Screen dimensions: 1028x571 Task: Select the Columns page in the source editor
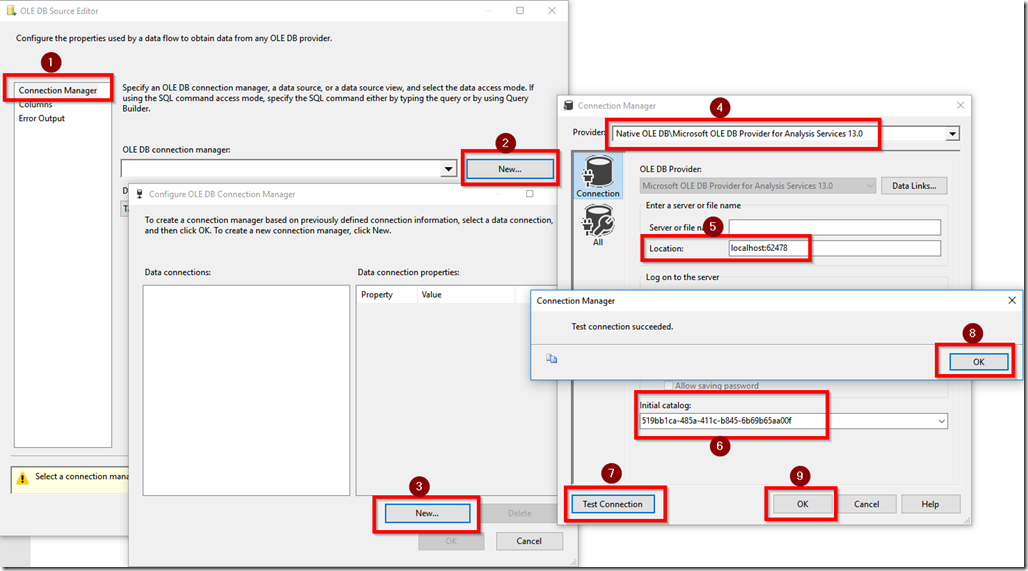point(35,104)
